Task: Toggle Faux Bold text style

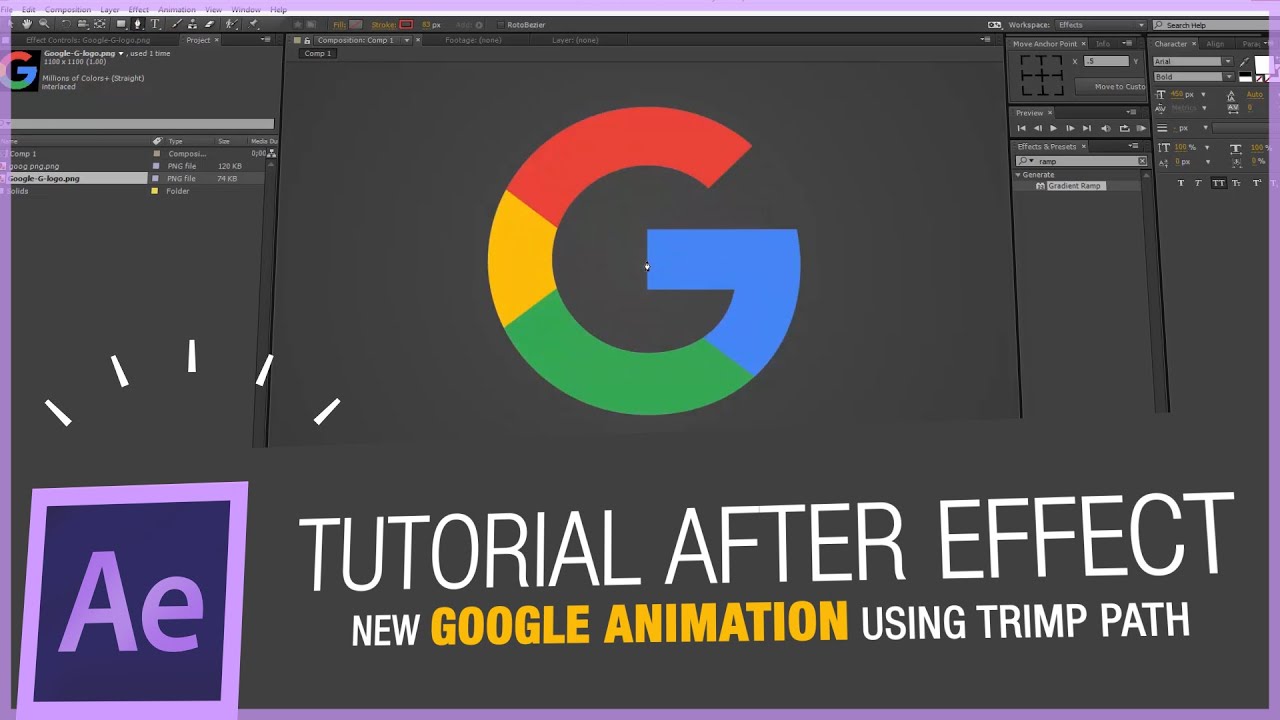Action: point(1181,183)
